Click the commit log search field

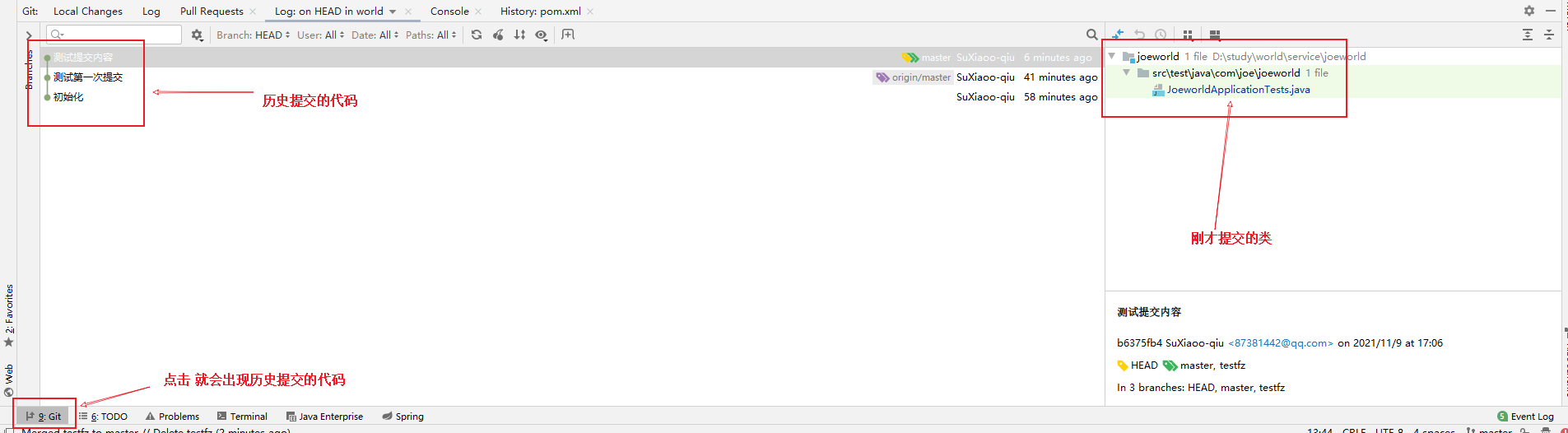point(114,35)
